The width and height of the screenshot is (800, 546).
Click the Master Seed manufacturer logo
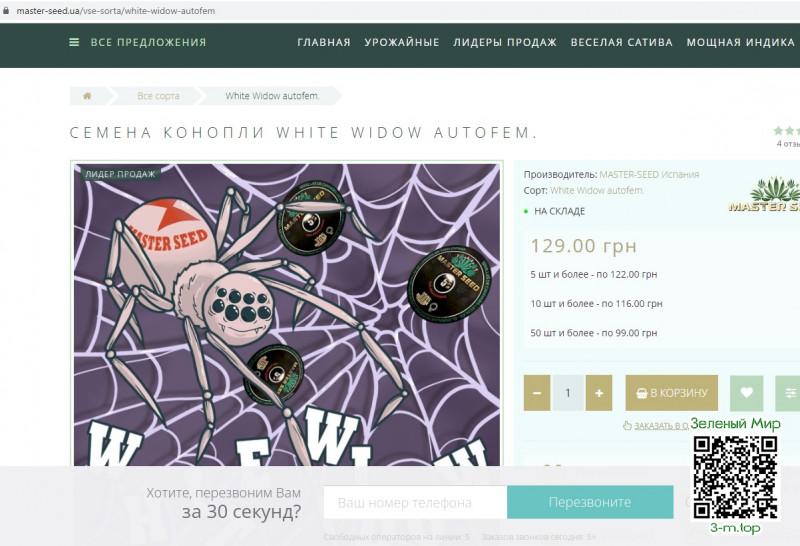pyautogui.click(x=765, y=194)
